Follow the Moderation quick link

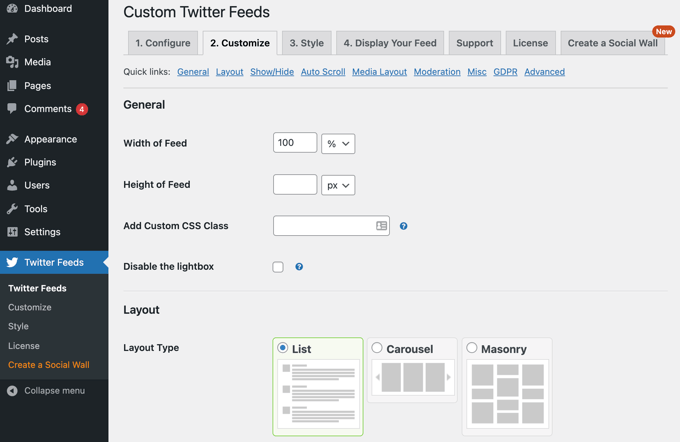coord(437,72)
